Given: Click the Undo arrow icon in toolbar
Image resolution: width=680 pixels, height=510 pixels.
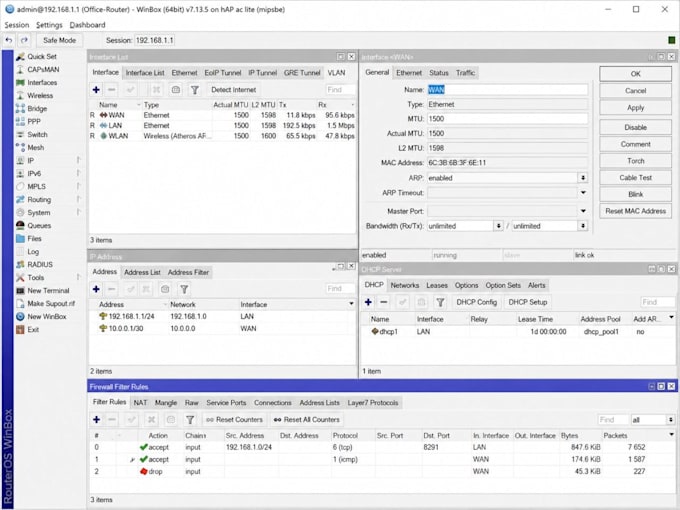Looking at the screenshot, I should click(x=9, y=40).
